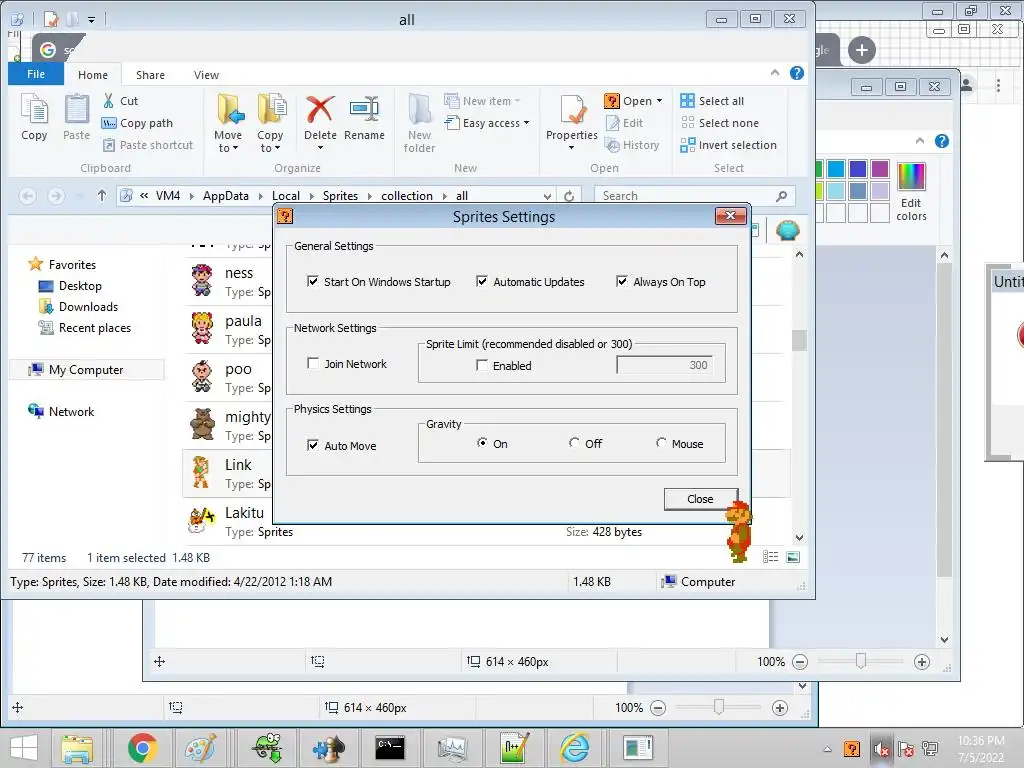Zoom in button in back Paint window
This screenshot has width=1024, height=768.
[780, 707]
